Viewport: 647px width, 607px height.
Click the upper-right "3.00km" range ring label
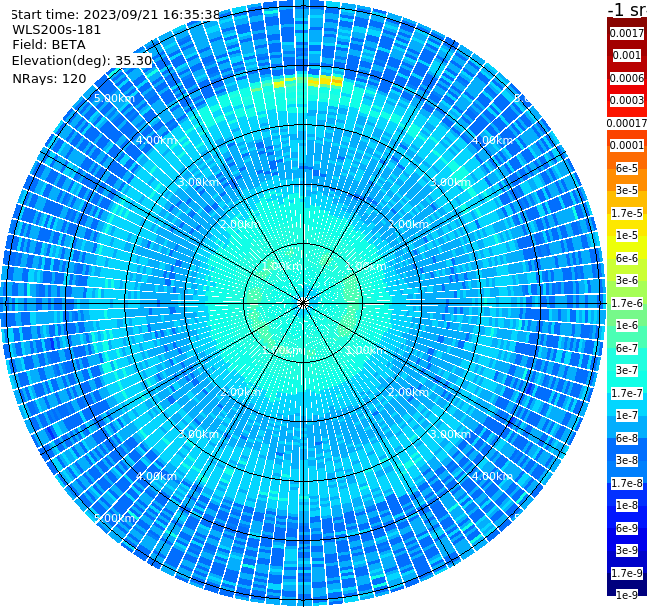click(450, 182)
